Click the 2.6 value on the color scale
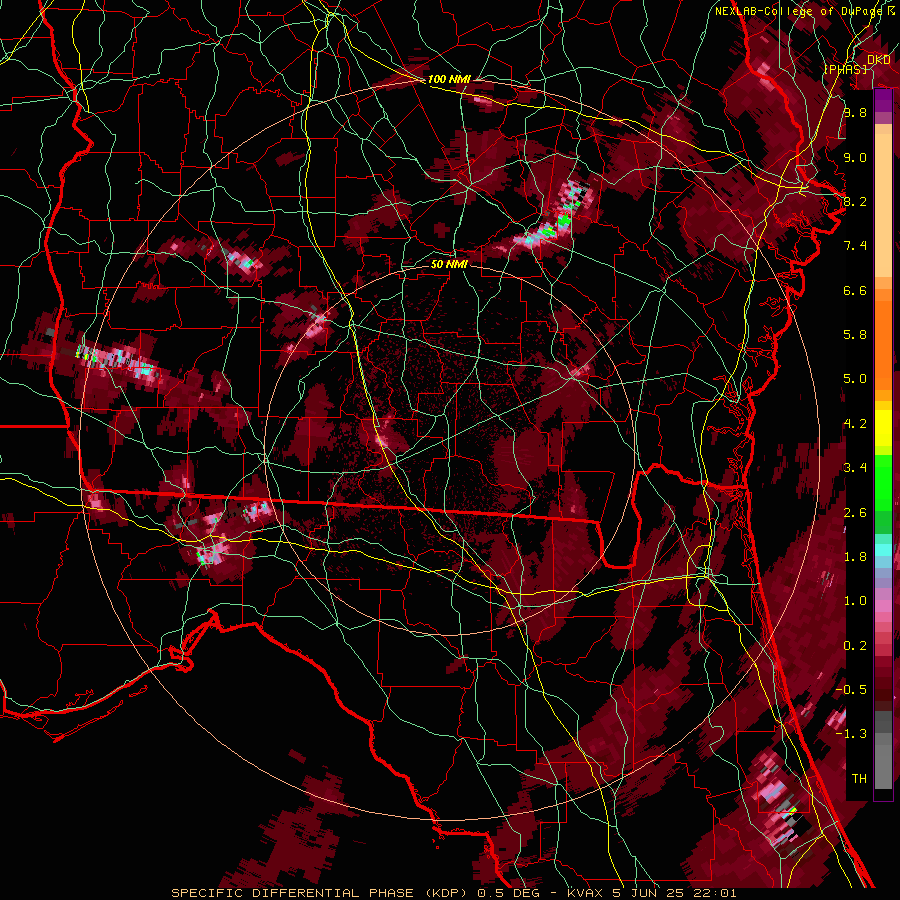This screenshot has width=900, height=900. tap(855, 513)
